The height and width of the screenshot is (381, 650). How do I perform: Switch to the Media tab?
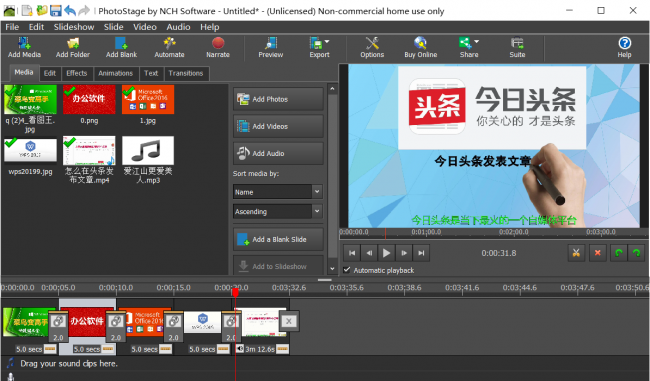(x=24, y=73)
